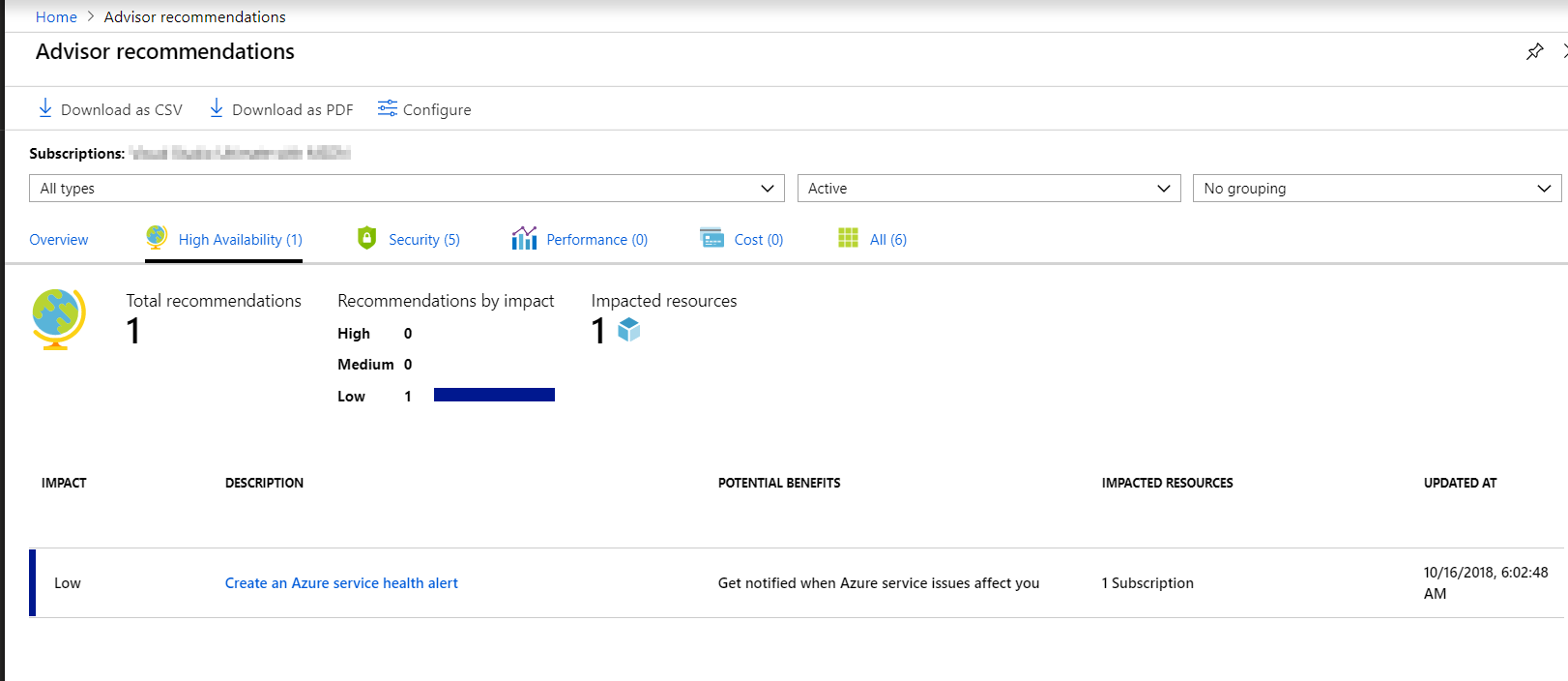Screen dimensions: 1568x681
Task: Click the DESCRIPTION column header
Action: [264, 483]
